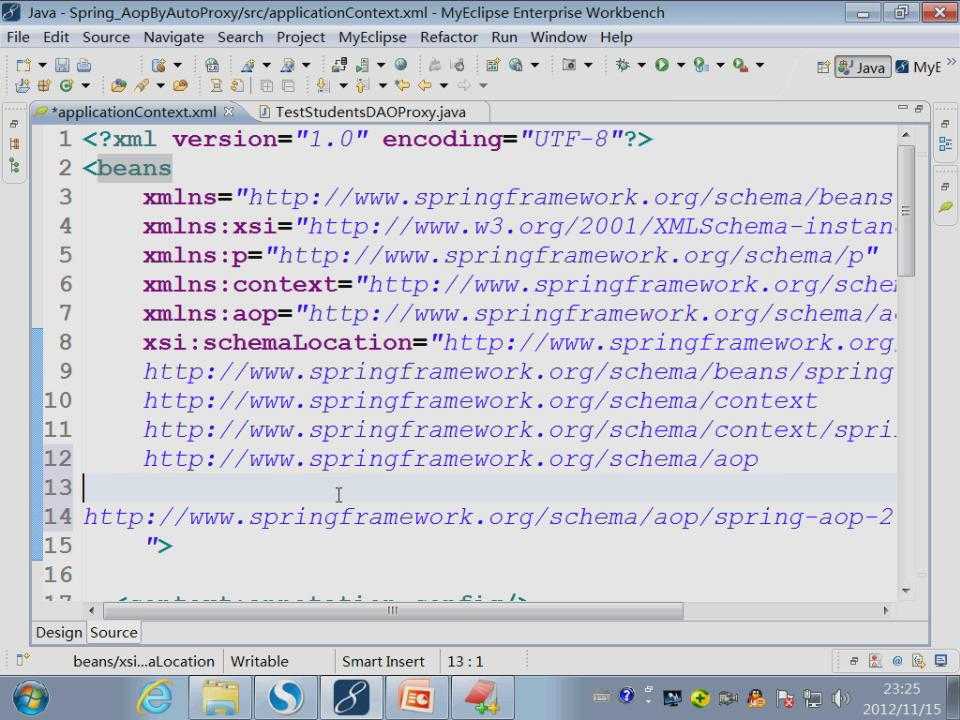The height and width of the screenshot is (720, 960).
Task: Click the Print toolbar icon
Action: 84,65
